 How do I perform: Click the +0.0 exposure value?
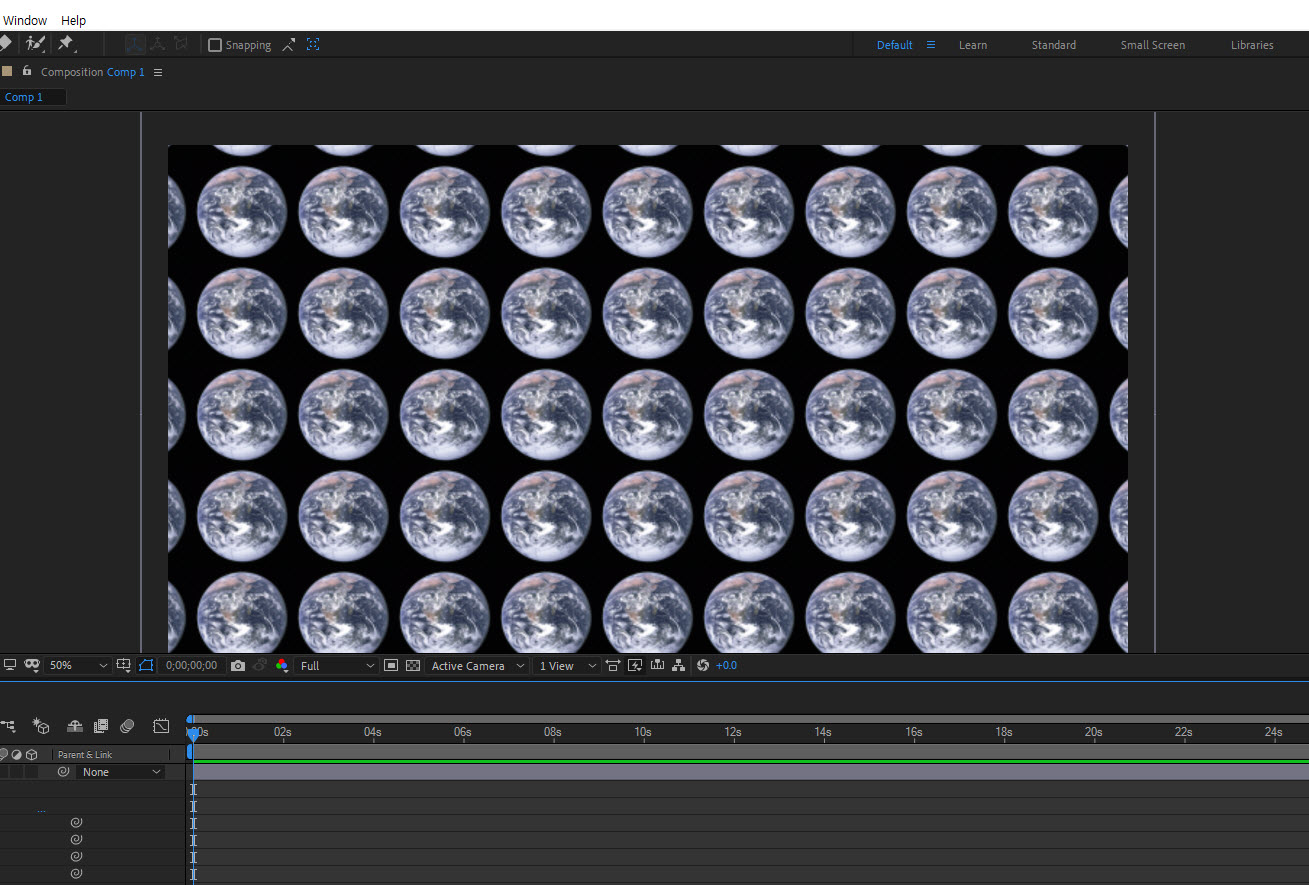(x=727, y=665)
